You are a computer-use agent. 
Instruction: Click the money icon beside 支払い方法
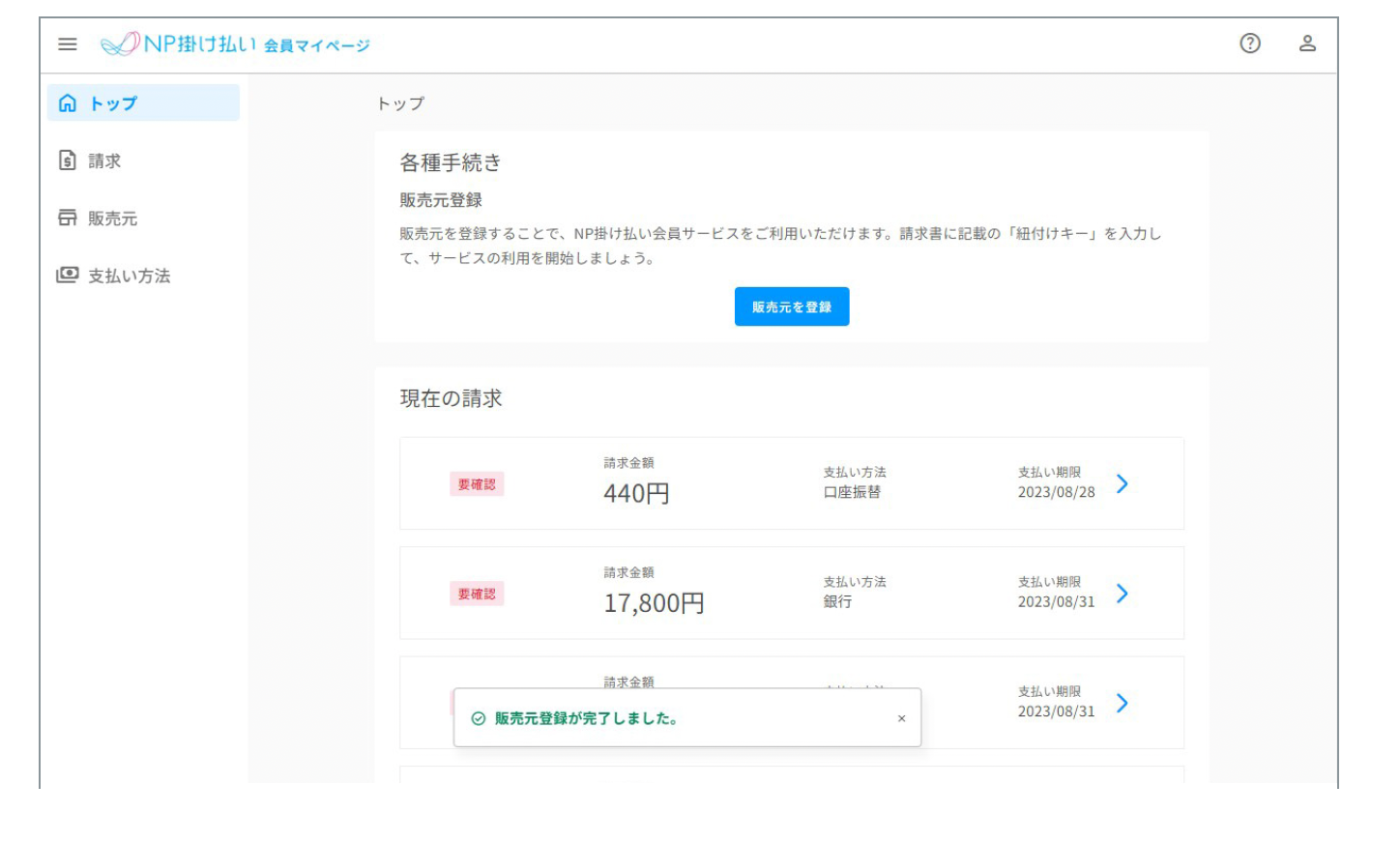pyautogui.click(x=68, y=276)
